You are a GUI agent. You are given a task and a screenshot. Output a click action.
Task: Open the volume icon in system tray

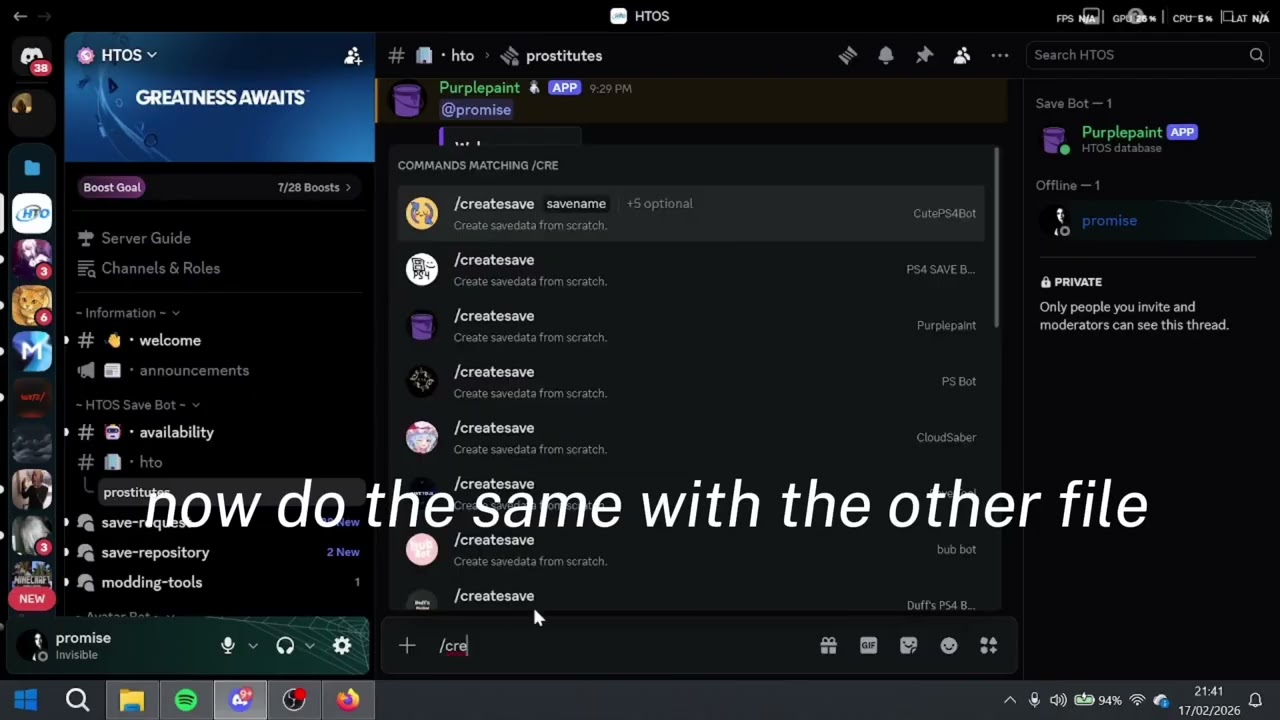[1058, 700]
